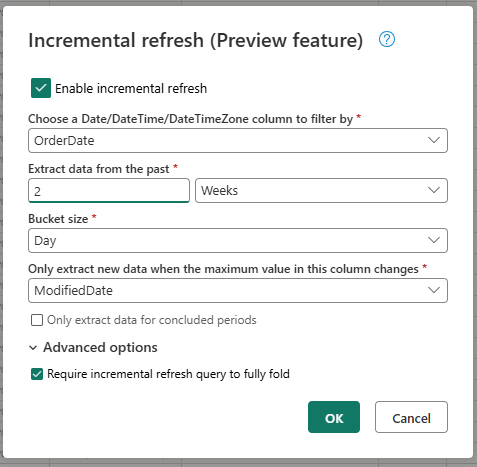Click the chevron arrow in the Weeks dropdown
This screenshot has height=467, width=477.
pos(434,190)
